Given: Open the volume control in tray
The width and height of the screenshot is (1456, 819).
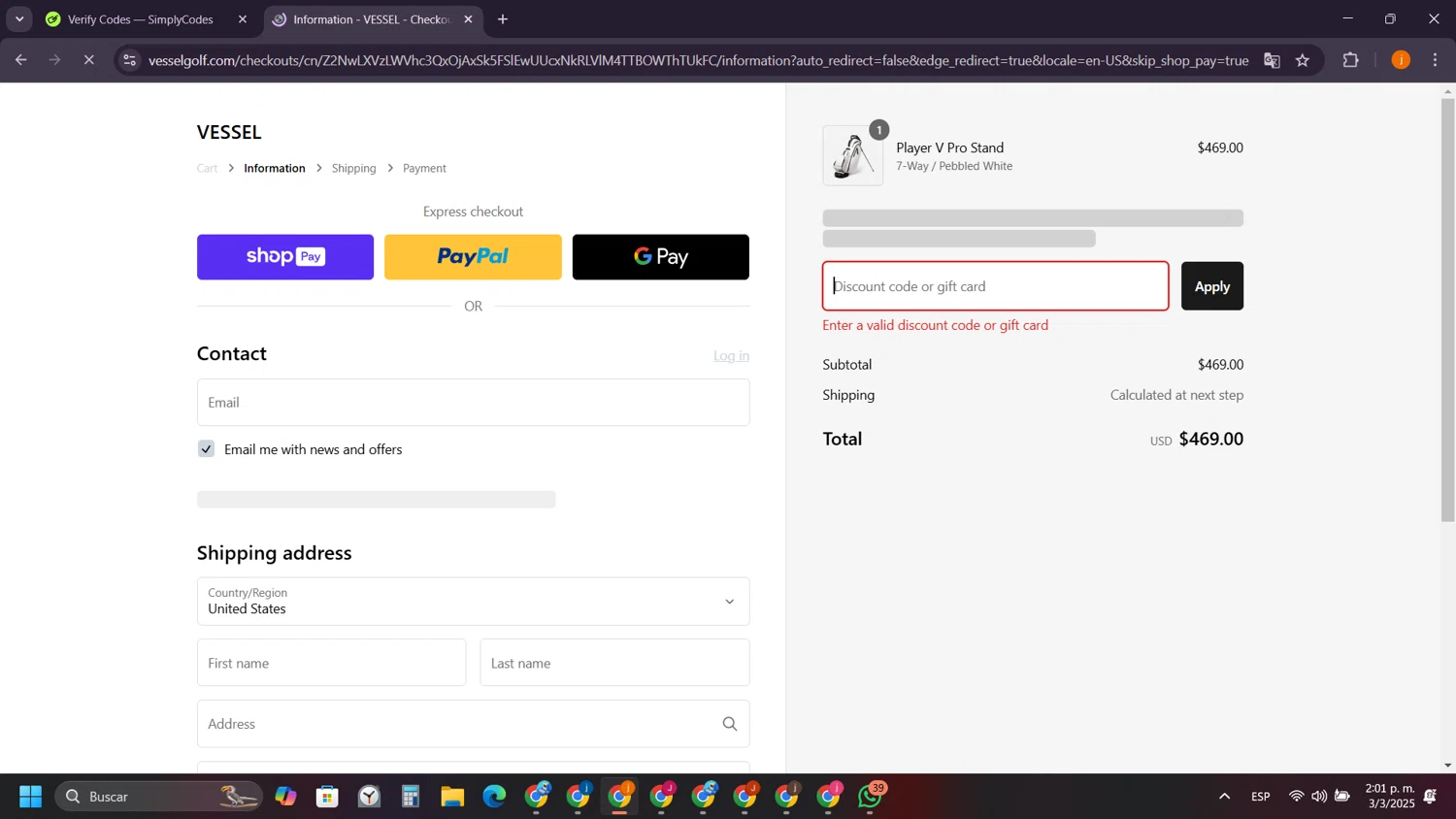Looking at the screenshot, I should (1319, 797).
